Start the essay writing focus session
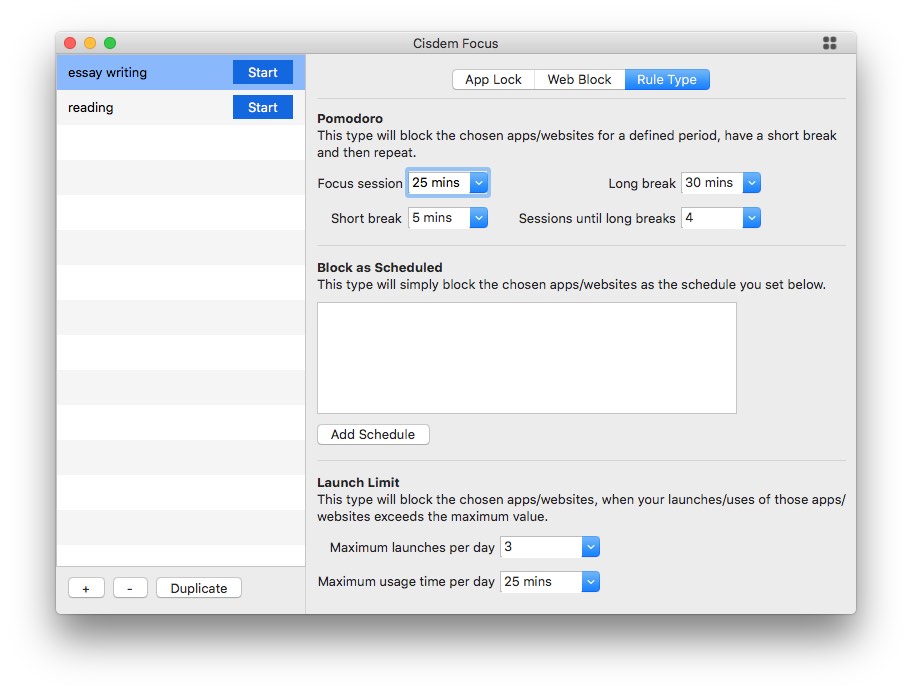Viewport: 912px width, 694px height. tap(262, 72)
